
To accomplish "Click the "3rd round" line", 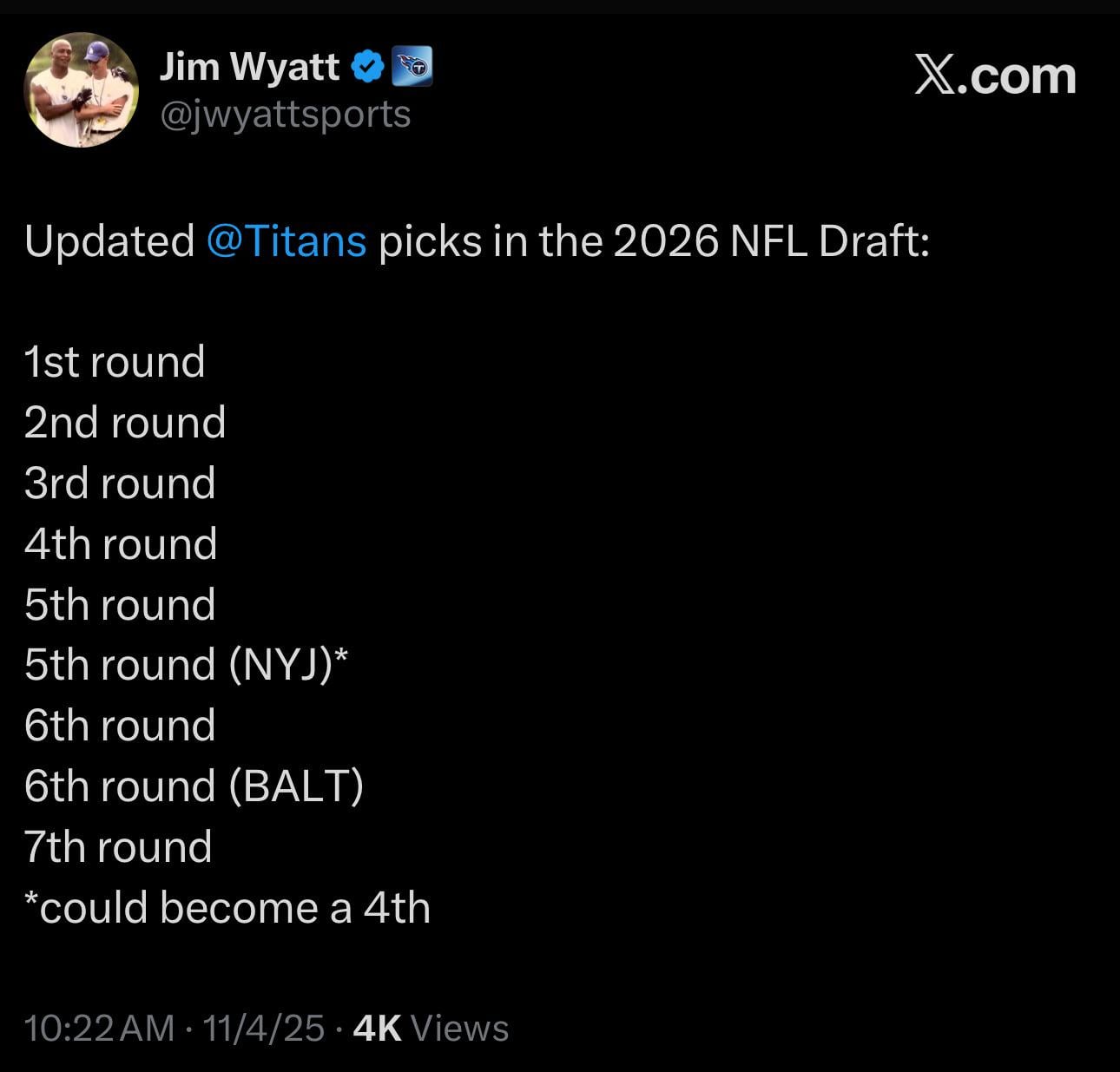I will (x=120, y=483).
